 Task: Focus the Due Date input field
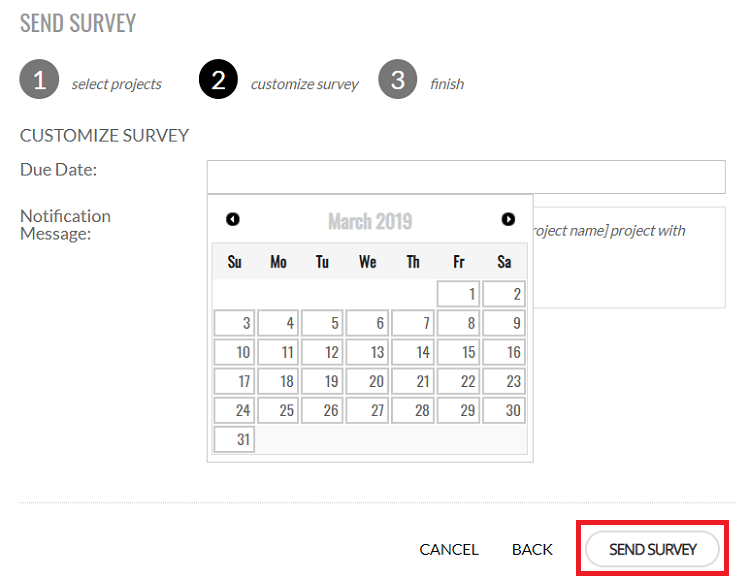click(x=465, y=176)
